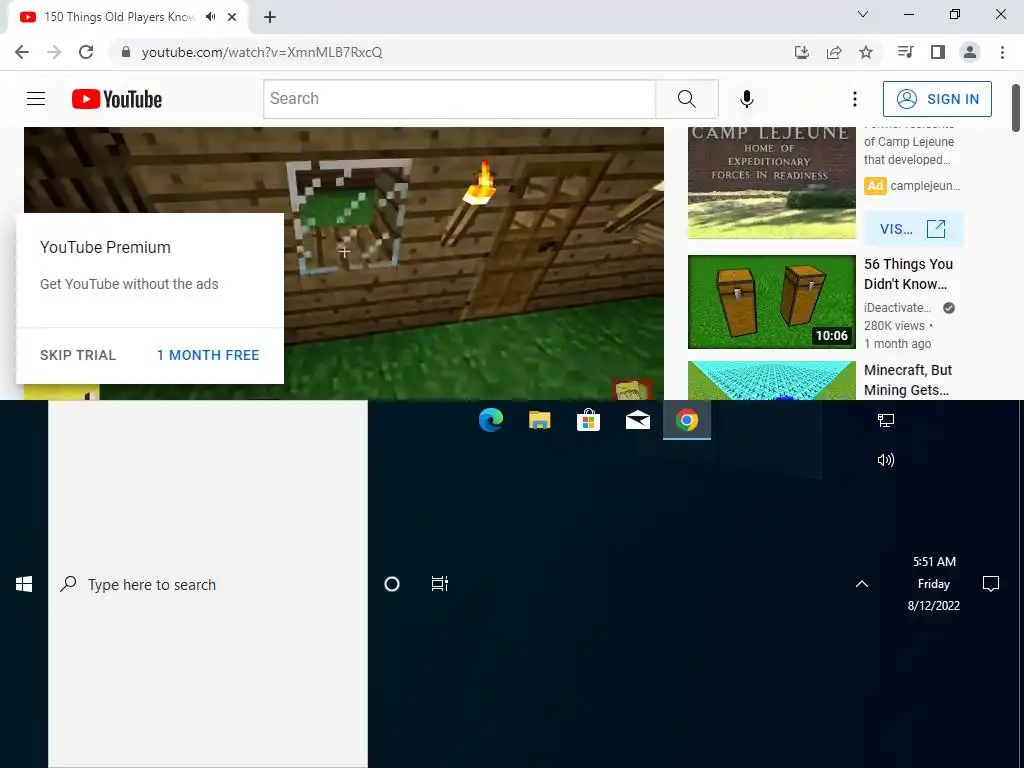Expand hidden system tray icons chevron

coord(862,584)
